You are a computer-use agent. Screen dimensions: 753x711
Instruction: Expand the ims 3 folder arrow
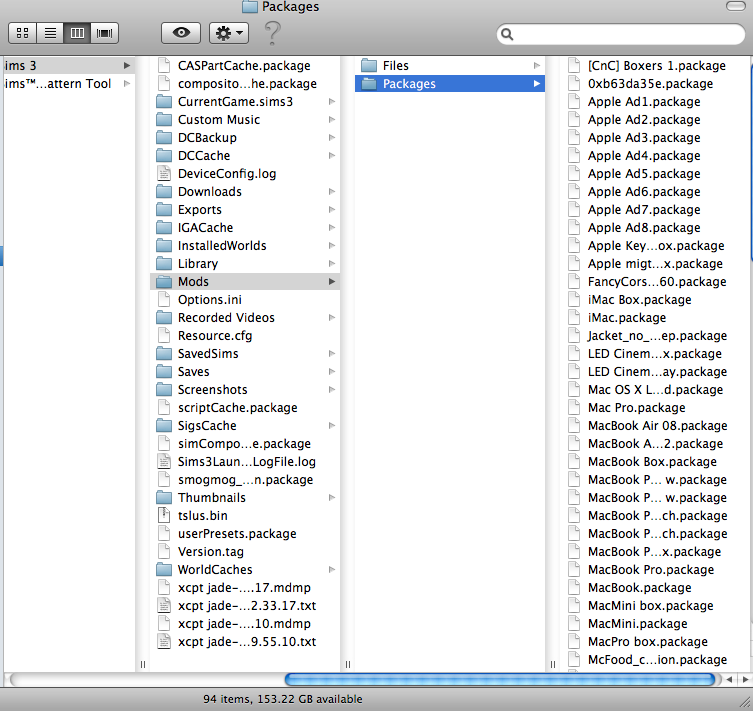[127, 65]
